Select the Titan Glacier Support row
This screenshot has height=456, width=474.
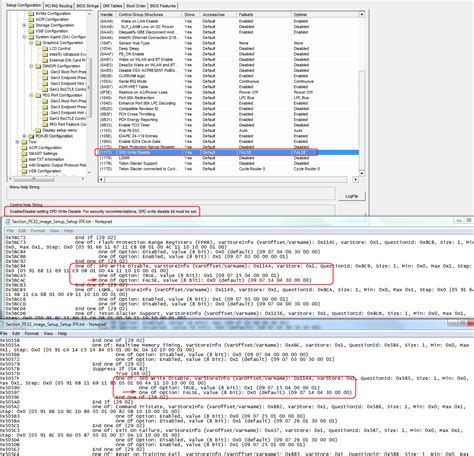tap(229, 163)
